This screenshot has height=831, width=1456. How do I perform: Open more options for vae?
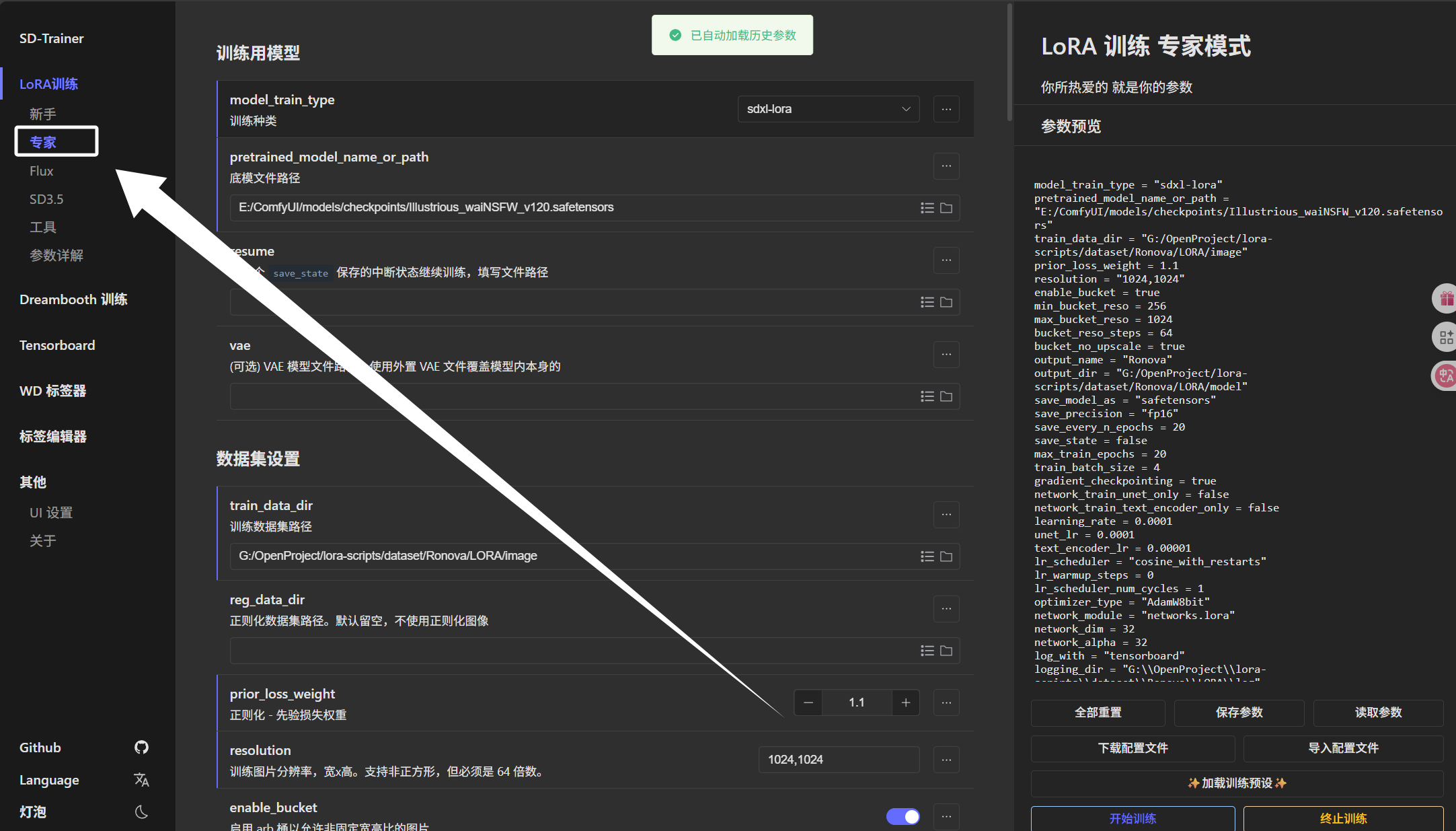(x=946, y=355)
